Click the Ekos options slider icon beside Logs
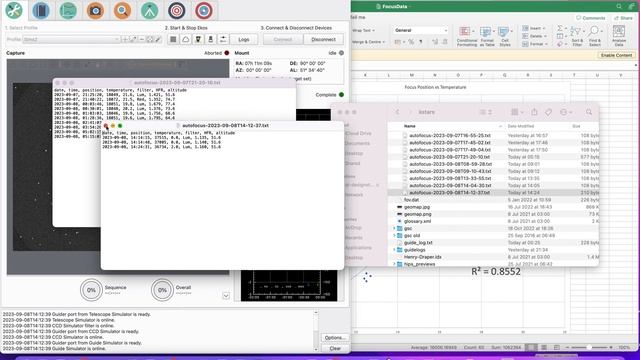This screenshot has height=360, width=640. 223,40
